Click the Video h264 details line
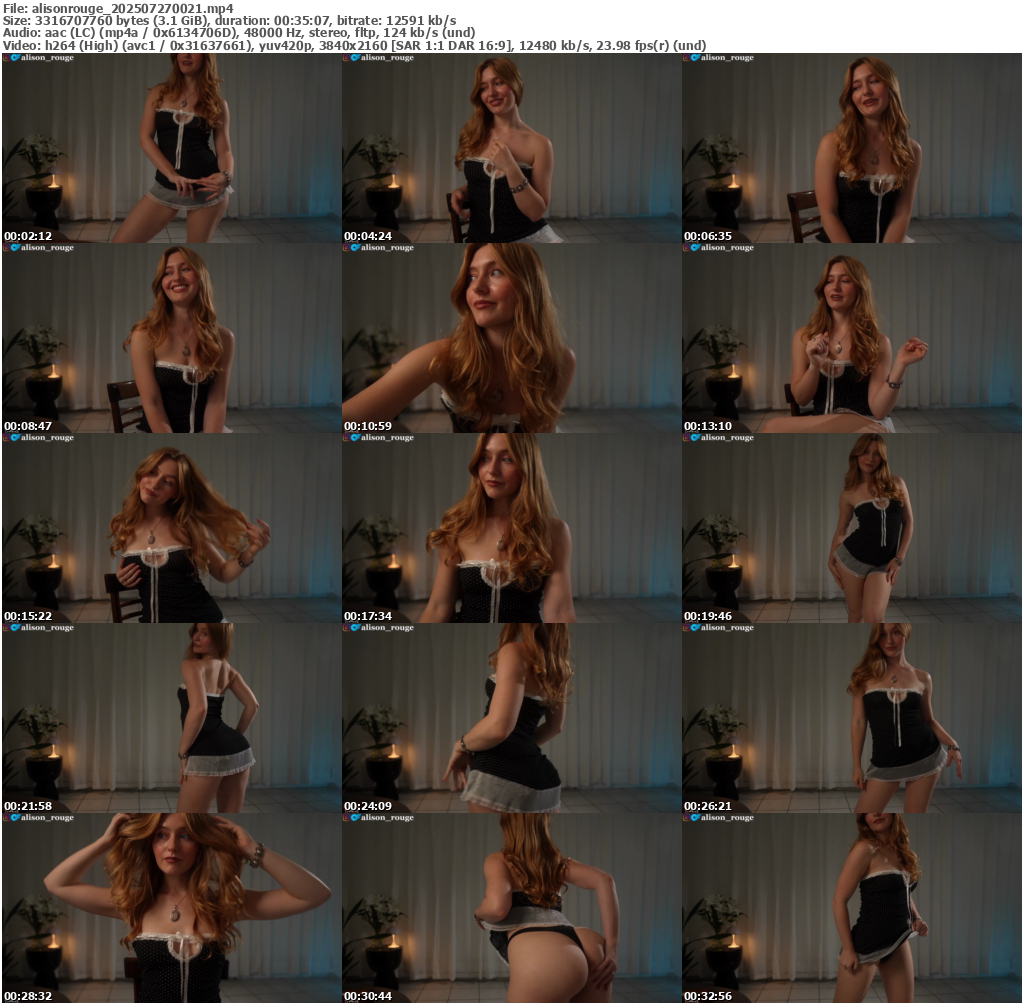 (x=355, y=45)
